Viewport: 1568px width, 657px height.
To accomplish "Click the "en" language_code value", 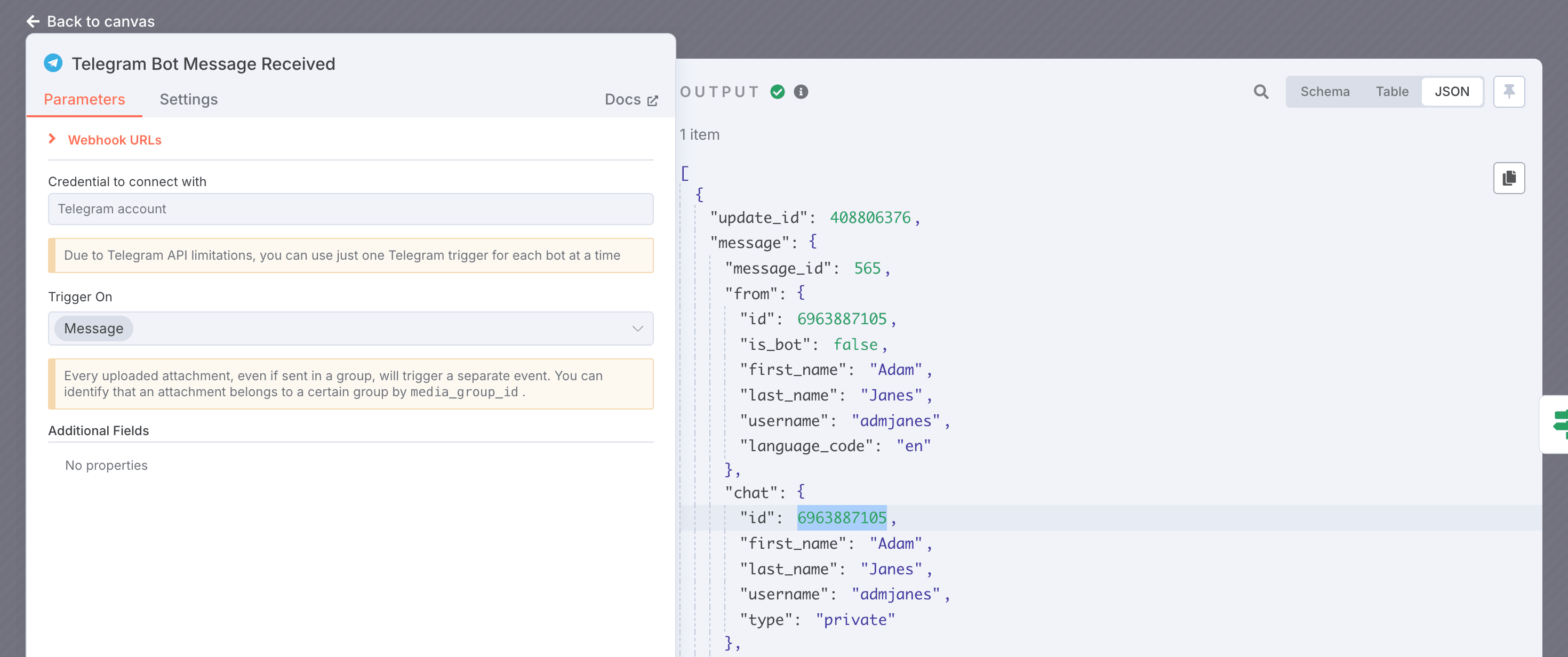I will (x=914, y=446).
